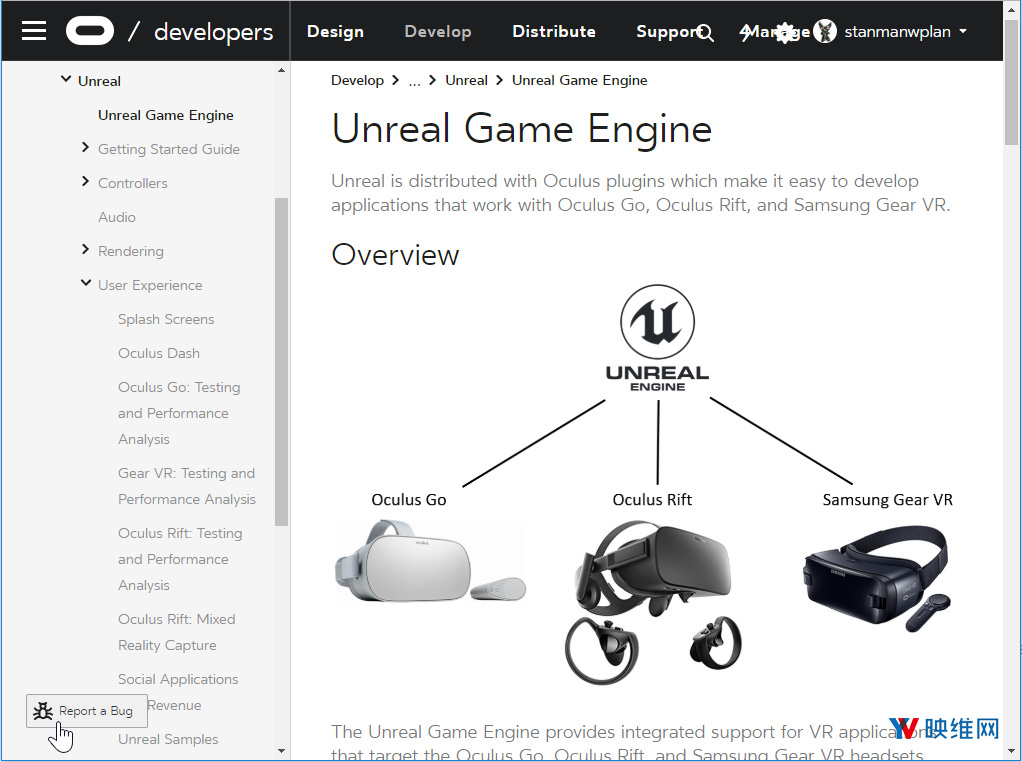The width and height of the screenshot is (1022, 762).
Task: Click the 'Unreal Game Engine' page heading
Action: tap(521, 128)
